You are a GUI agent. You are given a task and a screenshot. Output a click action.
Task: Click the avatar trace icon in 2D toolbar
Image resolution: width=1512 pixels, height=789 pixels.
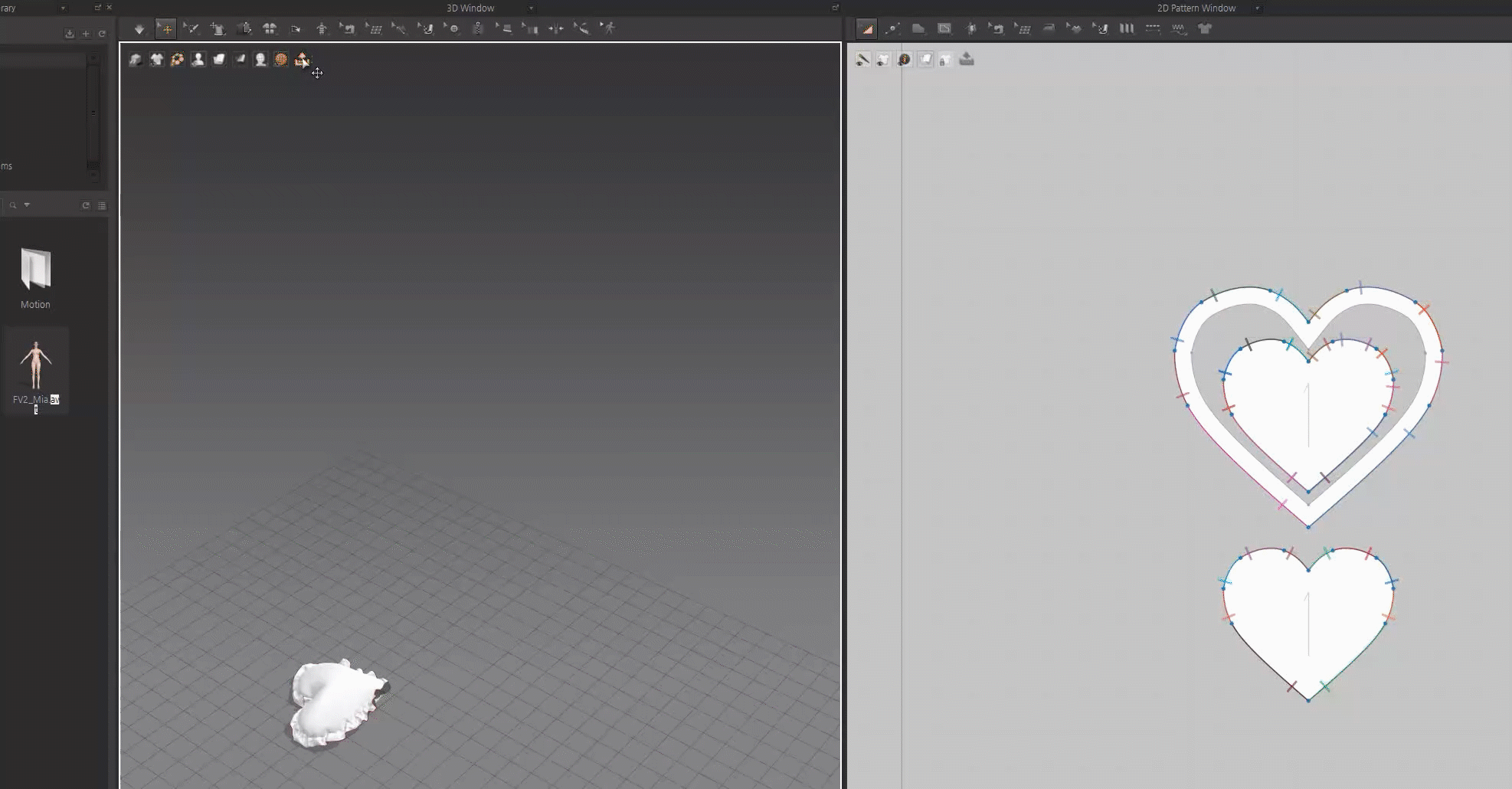click(970, 29)
